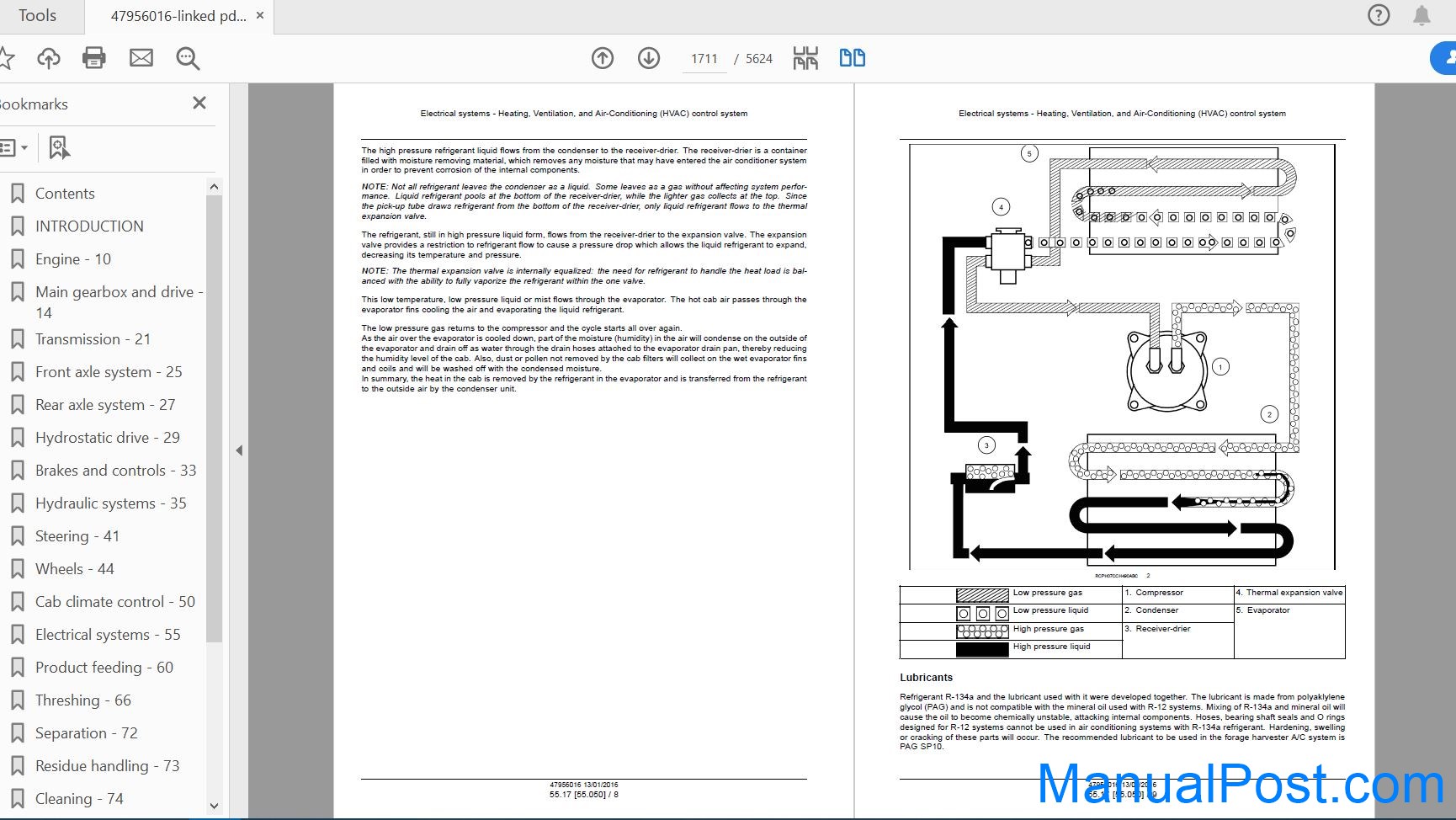The width and height of the screenshot is (1456, 820).
Task: Open Electrical systems - 55 bookmark
Action: 108,635
